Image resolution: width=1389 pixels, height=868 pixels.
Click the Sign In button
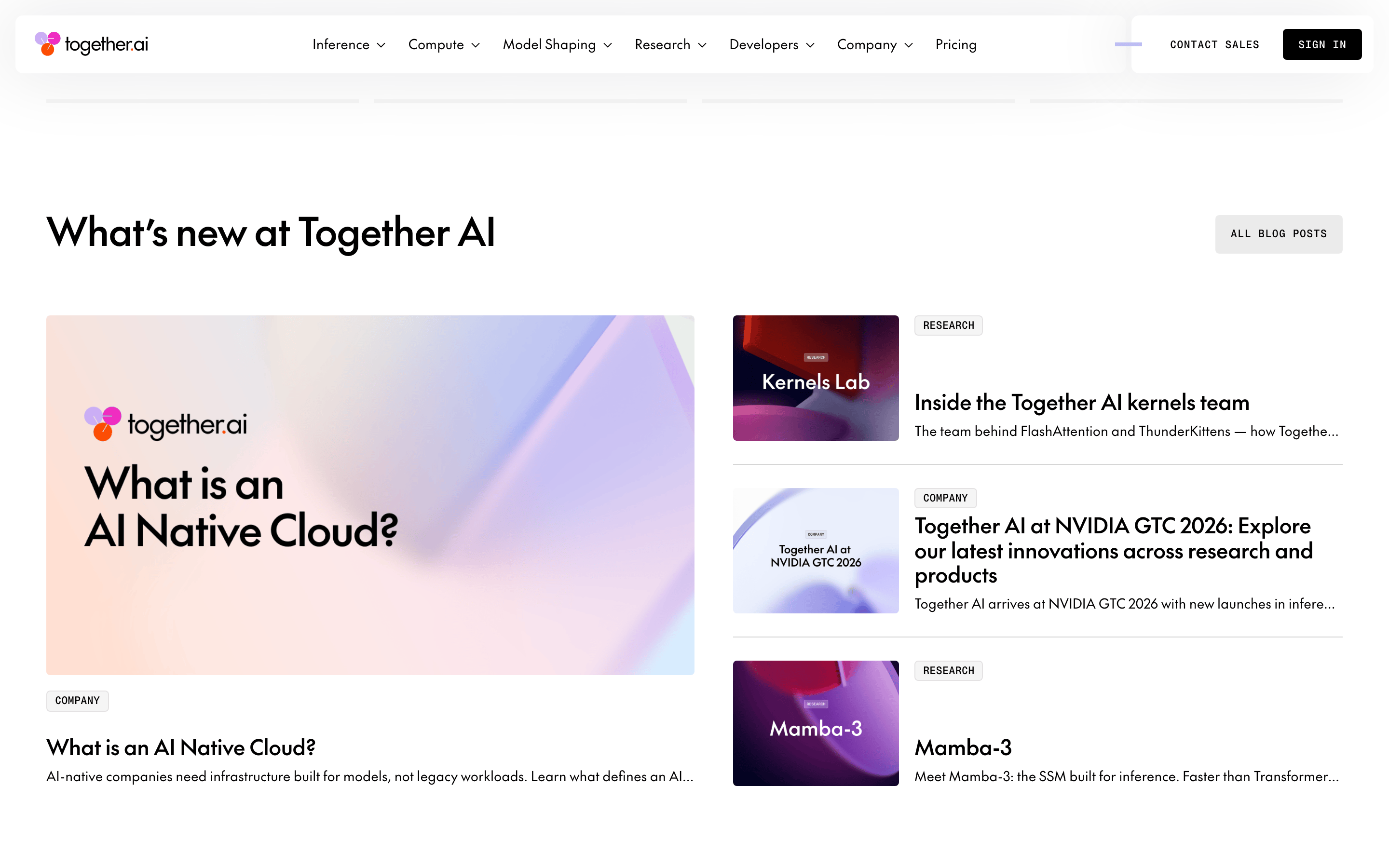[1322, 44]
